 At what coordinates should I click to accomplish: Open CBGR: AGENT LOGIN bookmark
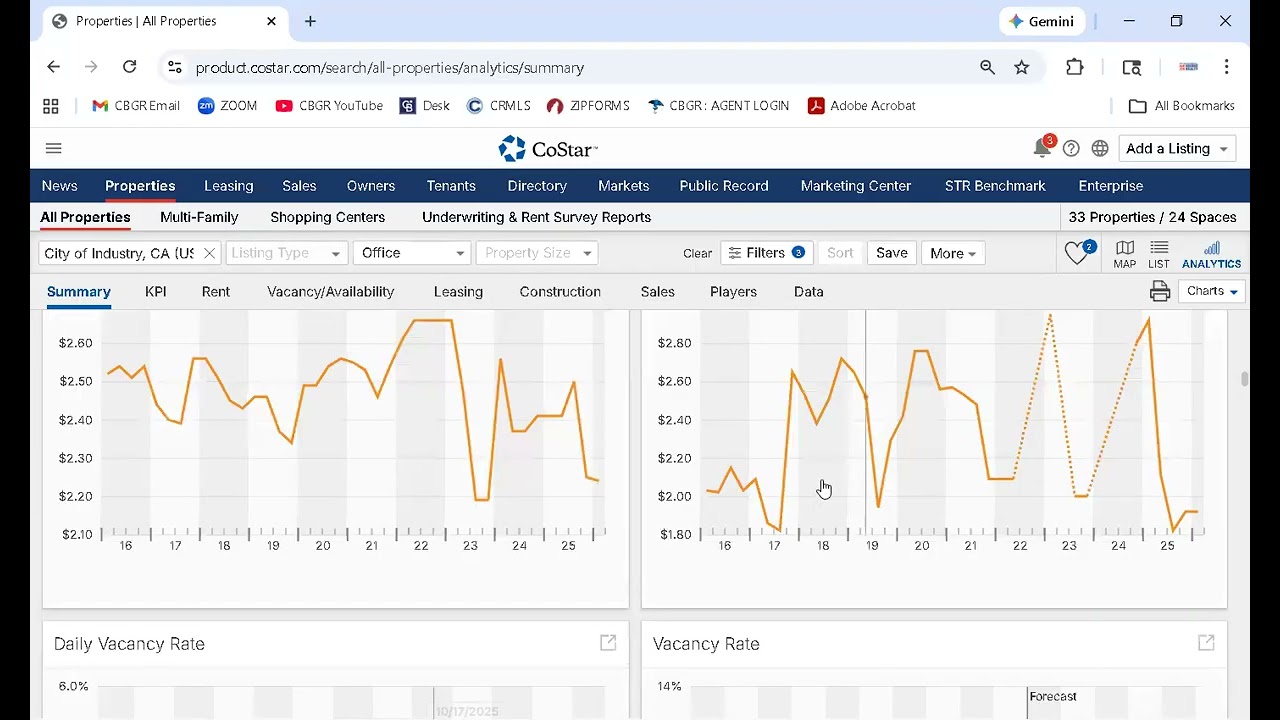tap(718, 106)
